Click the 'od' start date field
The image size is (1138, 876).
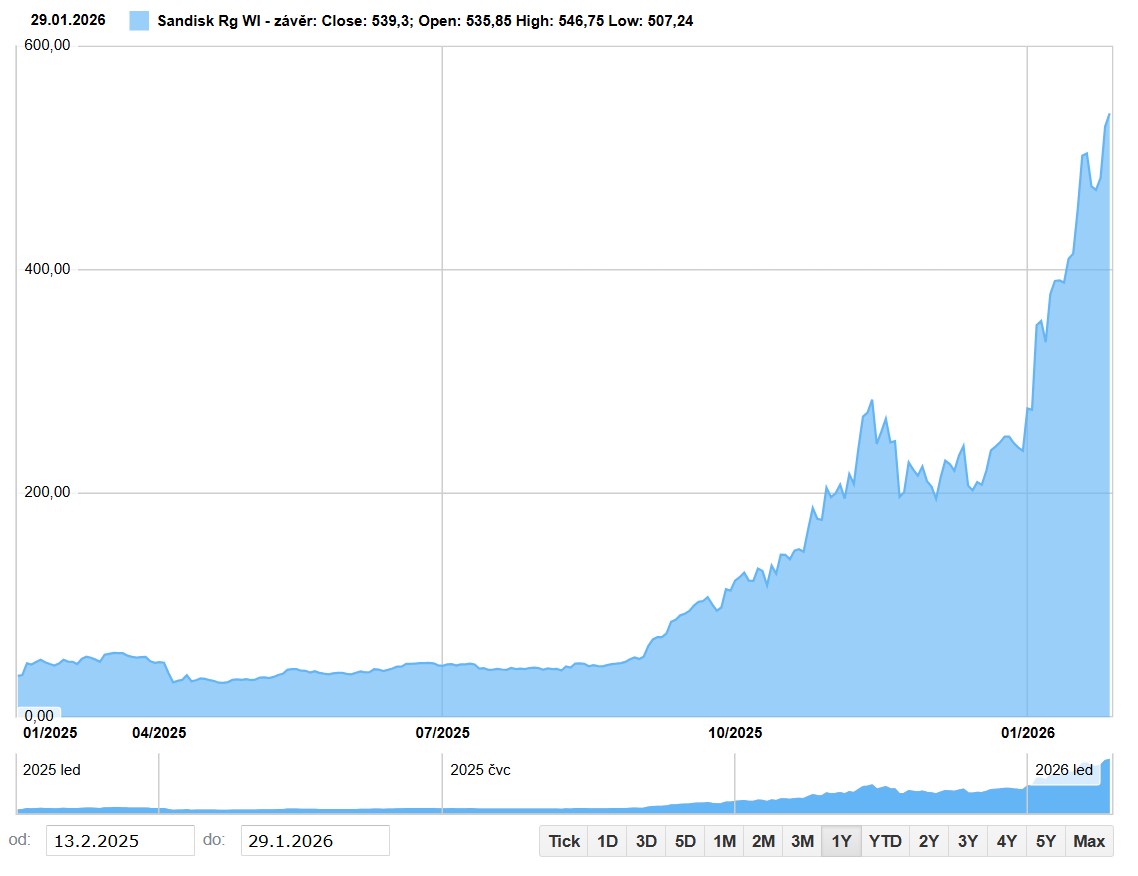coord(120,841)
